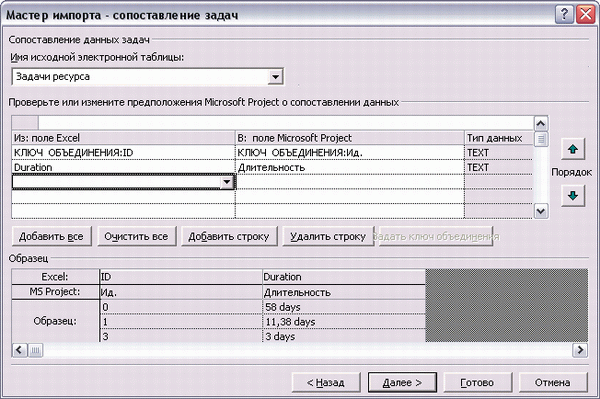
Task: Click the '3 days' preview cell
Action: pos(344,336)
